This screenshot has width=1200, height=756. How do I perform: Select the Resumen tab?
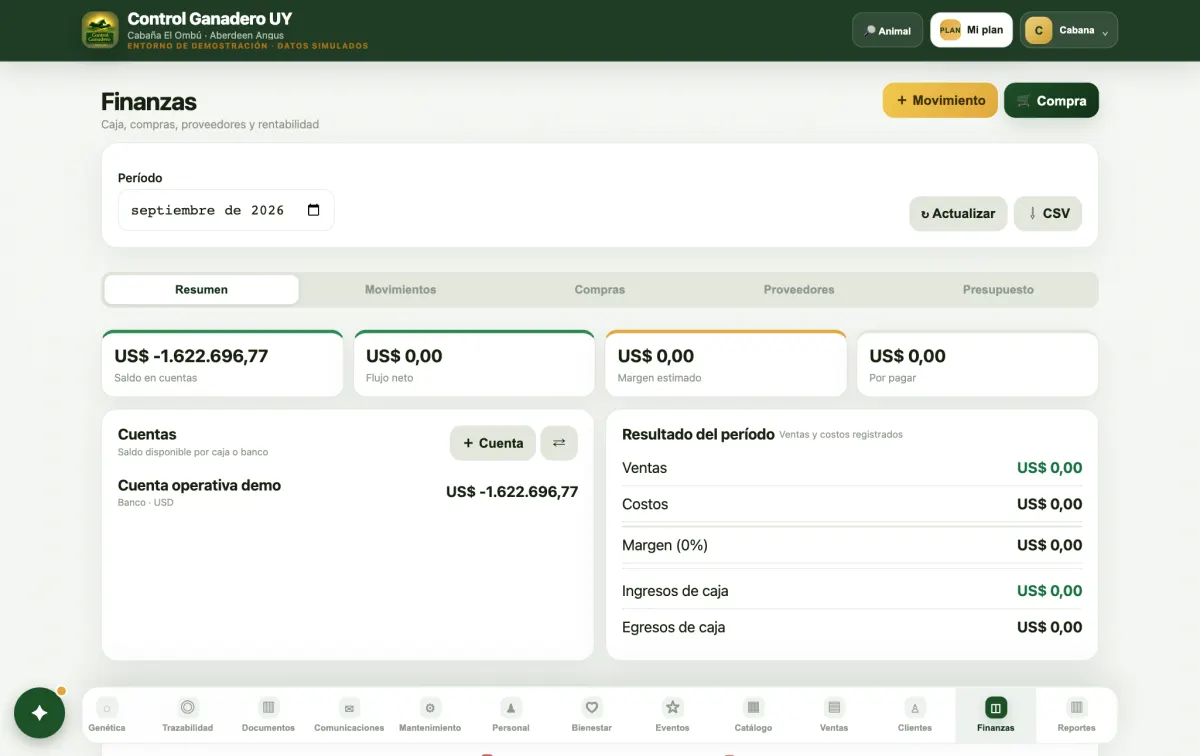(x=201, y=290)
